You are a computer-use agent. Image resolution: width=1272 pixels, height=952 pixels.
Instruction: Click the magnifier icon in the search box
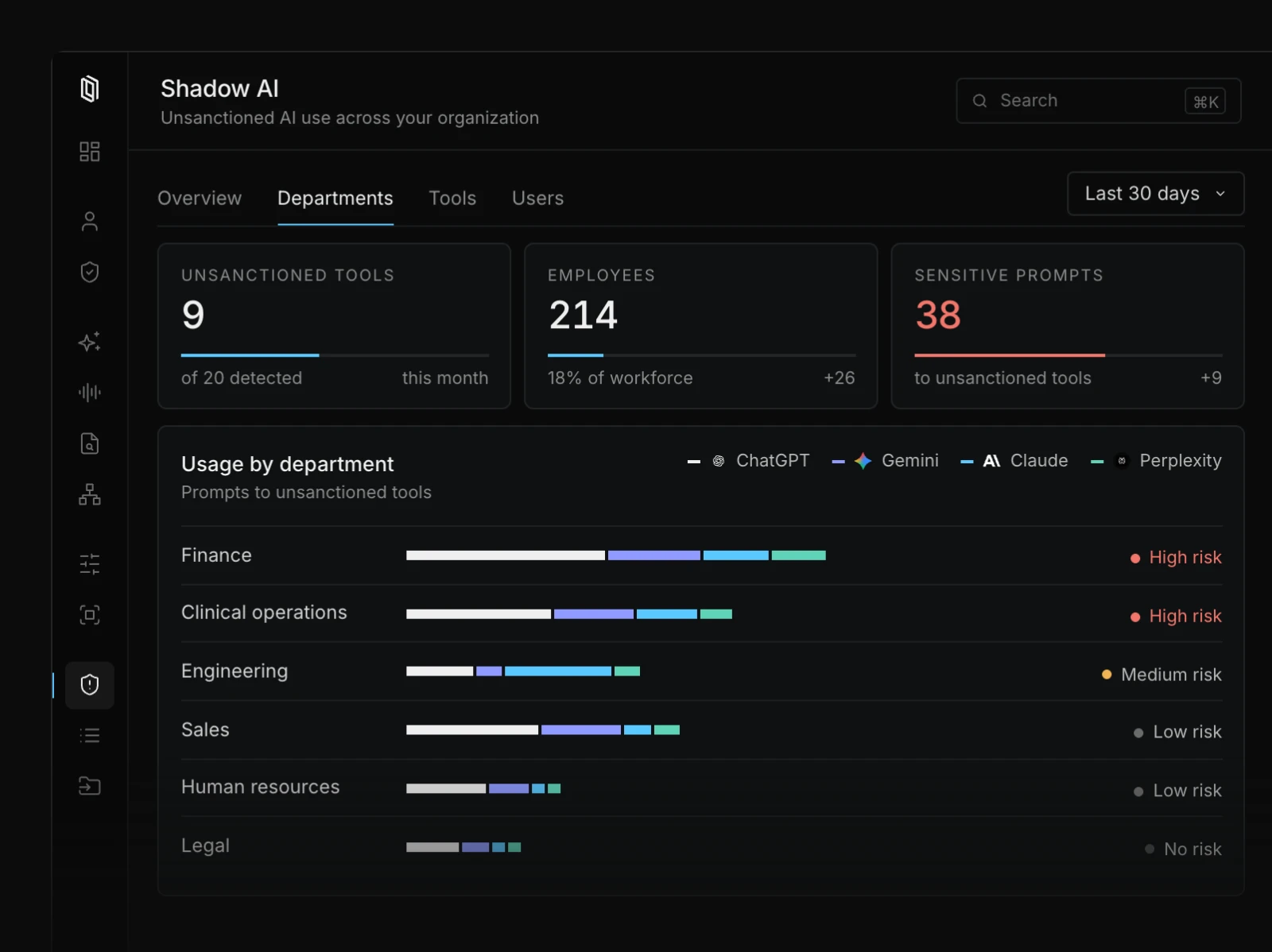click(x=980, y=101)
